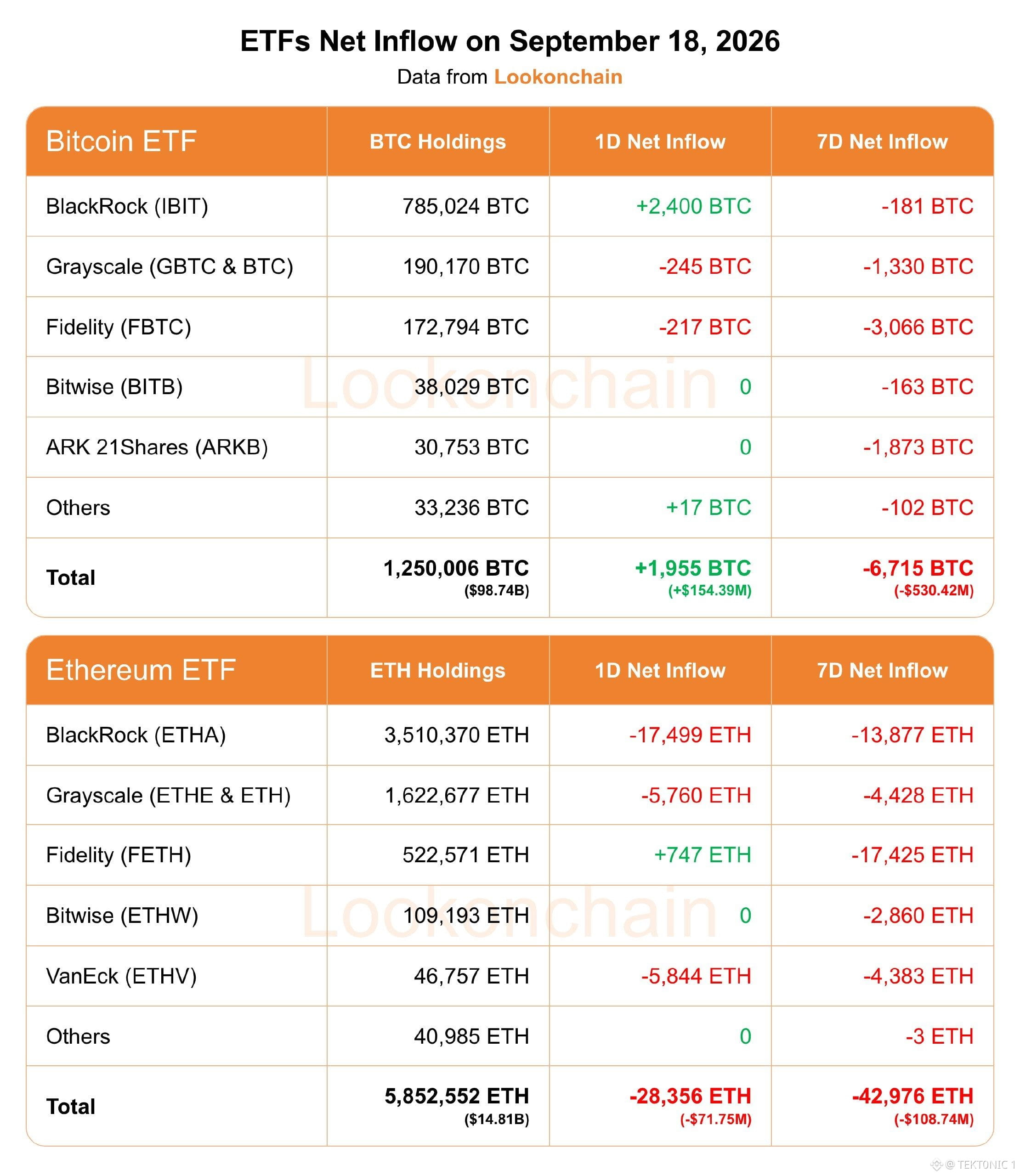The width and height of the screenshot is (1020, 1176).
Task: Click Fidelity (FBTC) holdings 172,794 BTC
Action: [465, 327]
